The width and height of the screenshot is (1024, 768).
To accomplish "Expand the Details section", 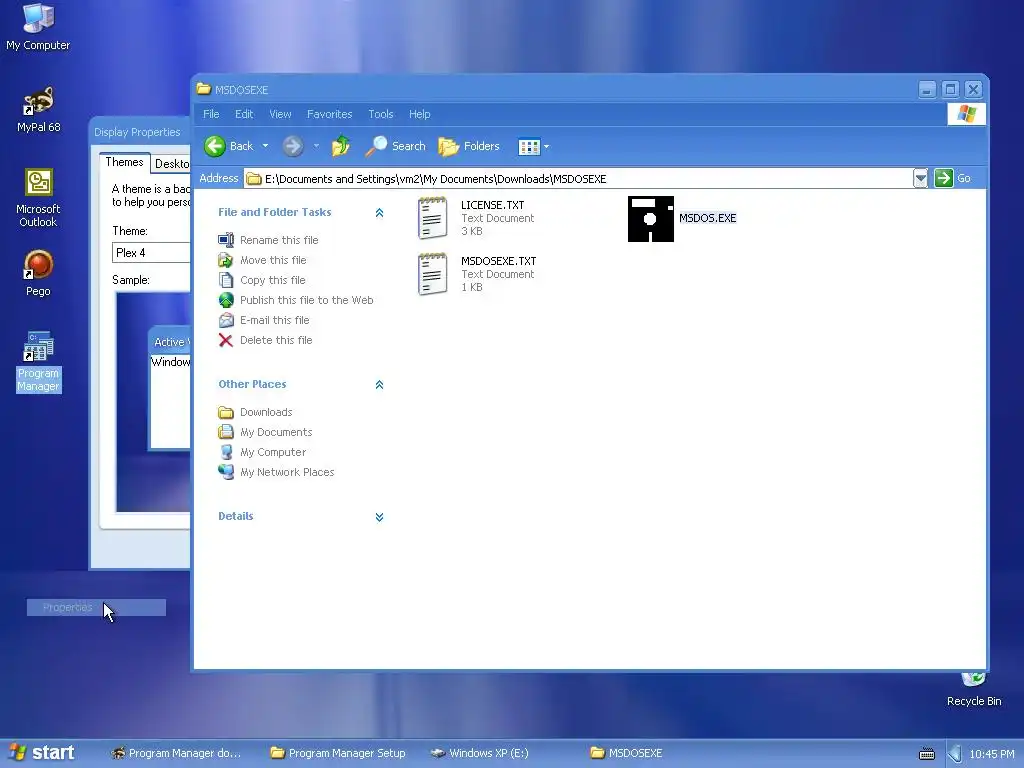I will [x=379, y=517].
